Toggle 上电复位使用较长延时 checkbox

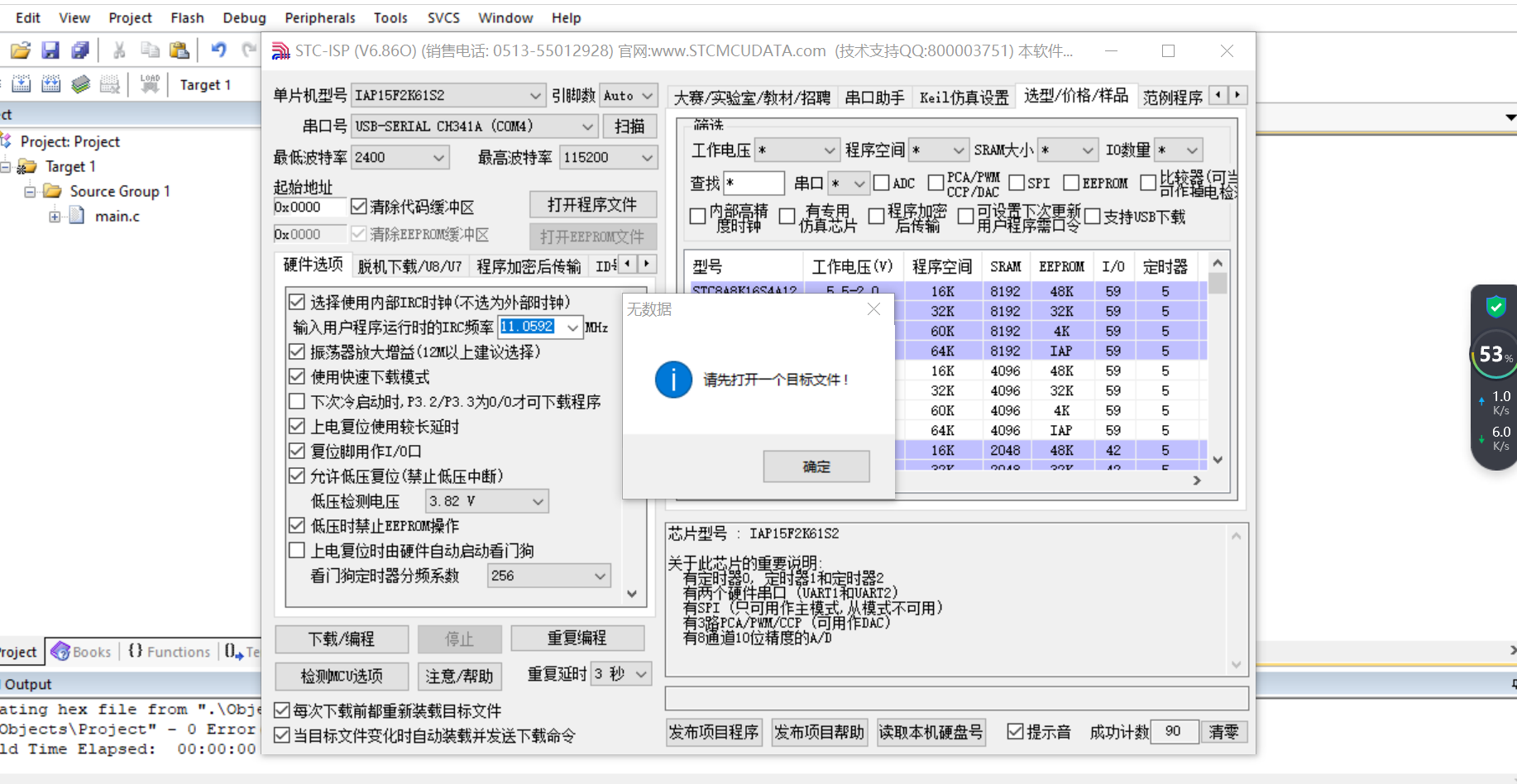tap(297, 427)
